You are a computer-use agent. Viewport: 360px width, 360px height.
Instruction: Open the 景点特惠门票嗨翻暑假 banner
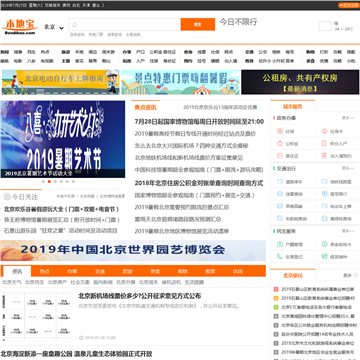pos(180,82)
